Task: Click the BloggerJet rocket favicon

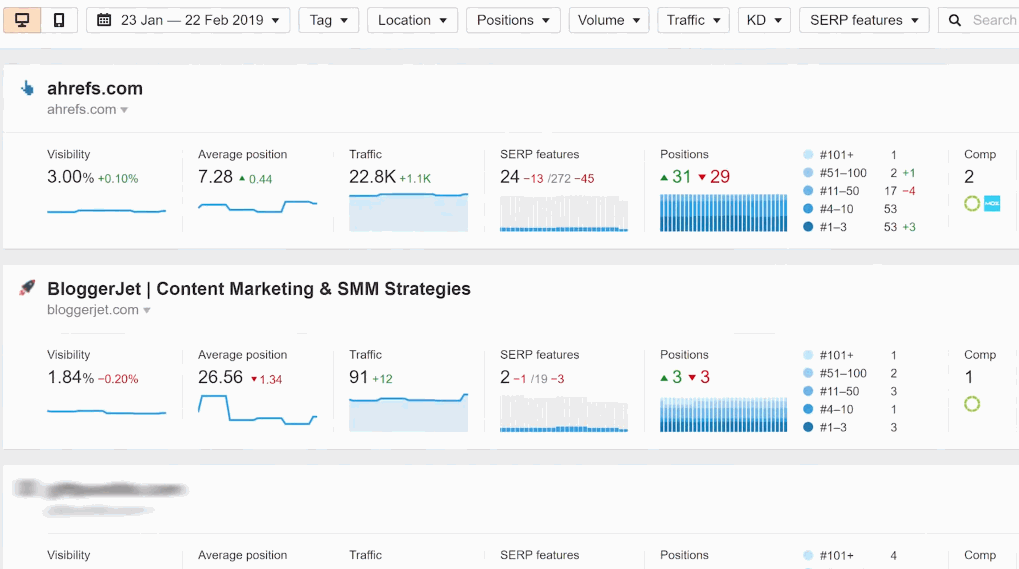Action: (x=27, y=288)
